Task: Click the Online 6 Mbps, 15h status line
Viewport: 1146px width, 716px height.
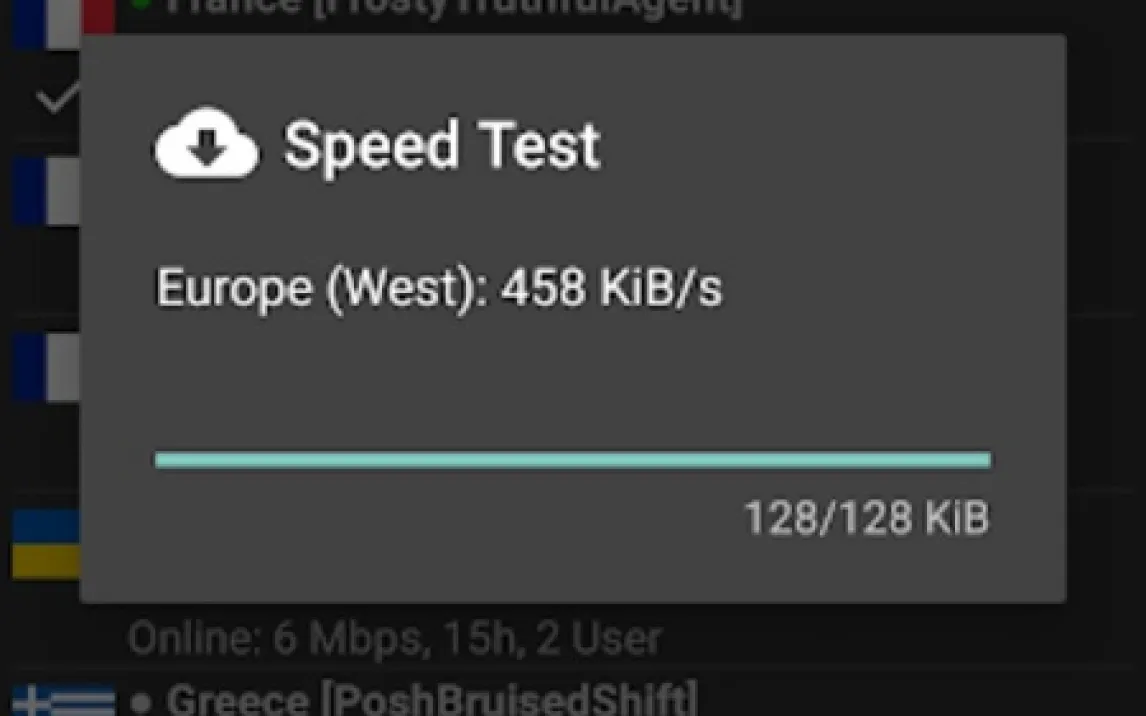Action: 394,638
